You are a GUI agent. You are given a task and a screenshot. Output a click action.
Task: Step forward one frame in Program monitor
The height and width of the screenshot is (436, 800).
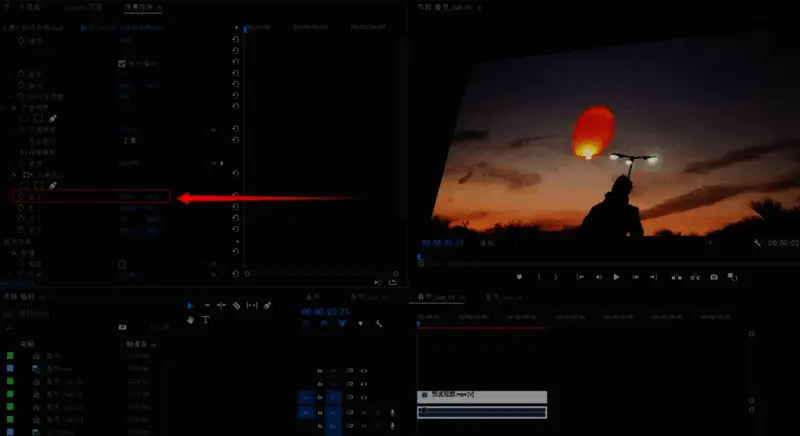pyautogui.click(x=635, y=277)
